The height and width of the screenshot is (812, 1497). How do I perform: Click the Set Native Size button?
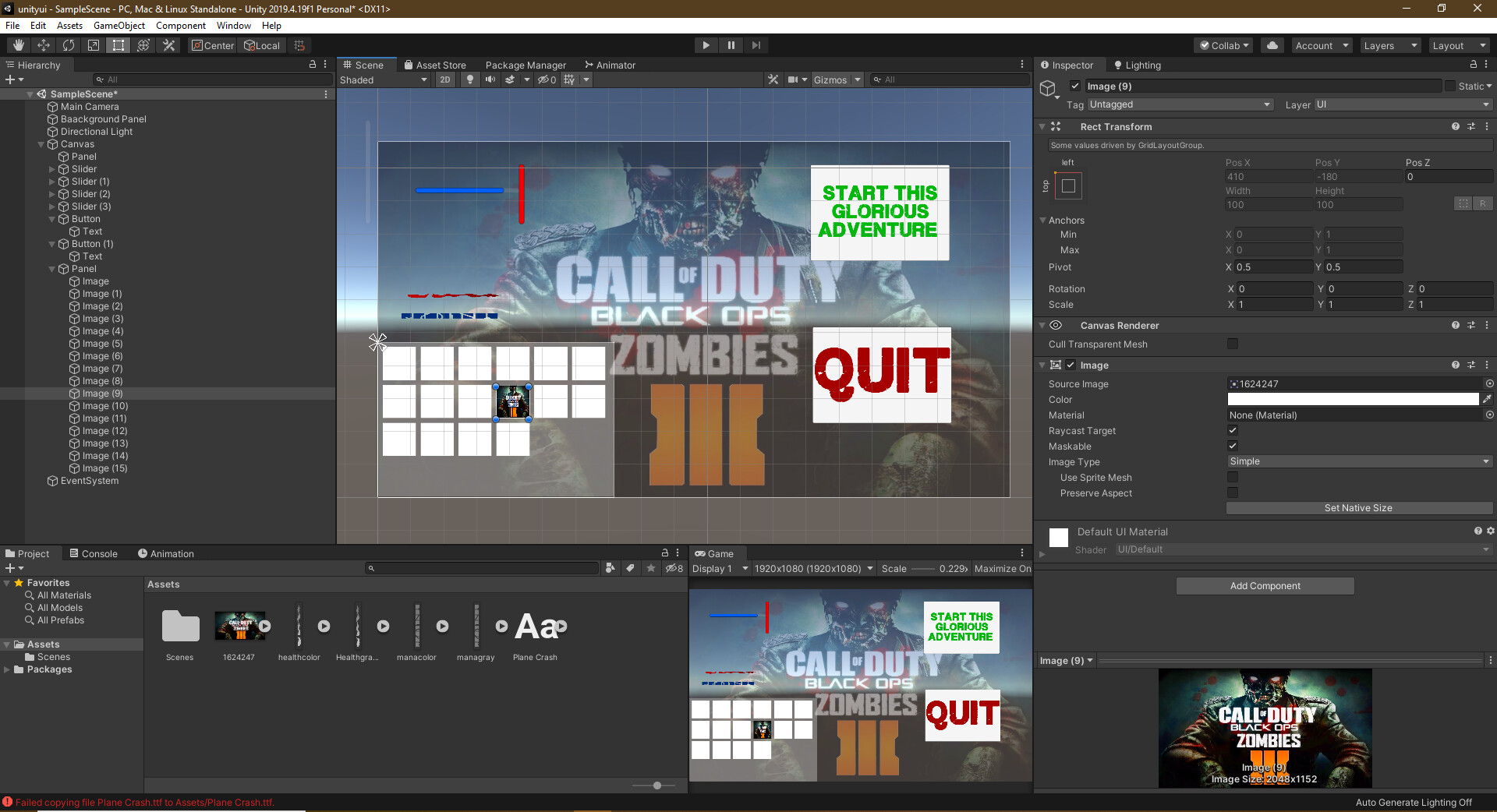(1358, 507)
